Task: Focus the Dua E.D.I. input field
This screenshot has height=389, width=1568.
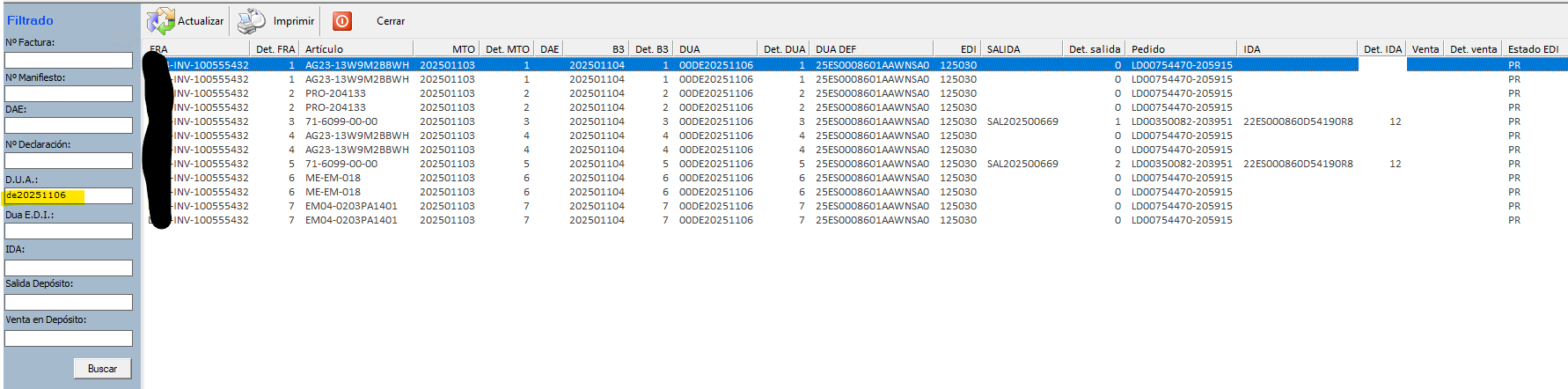Action: (x=69, y=231)
